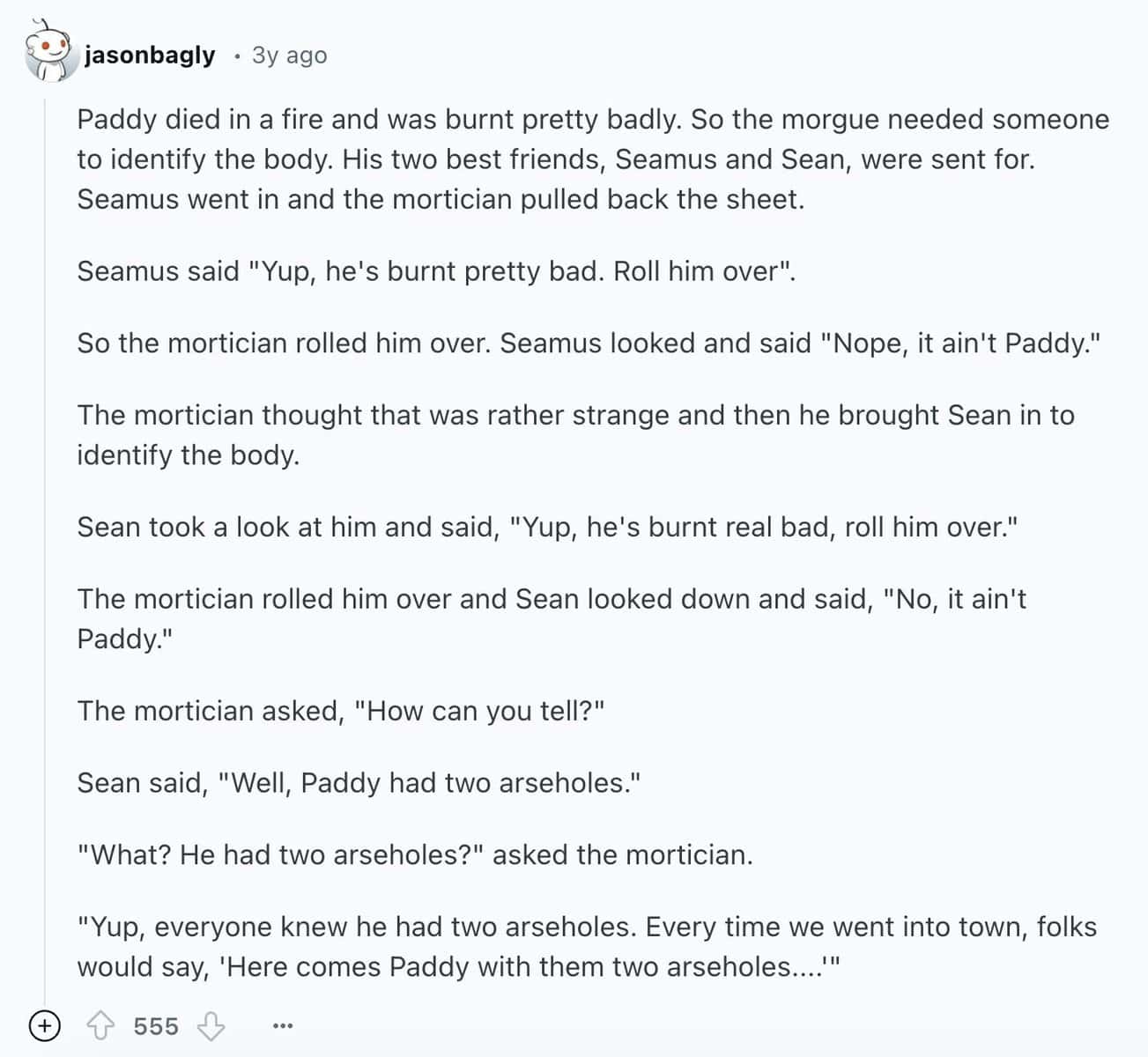Open the jasonbagly user profile link
The height and width of the screenshot is (1057, 1148).
click(x=150, y=55)
